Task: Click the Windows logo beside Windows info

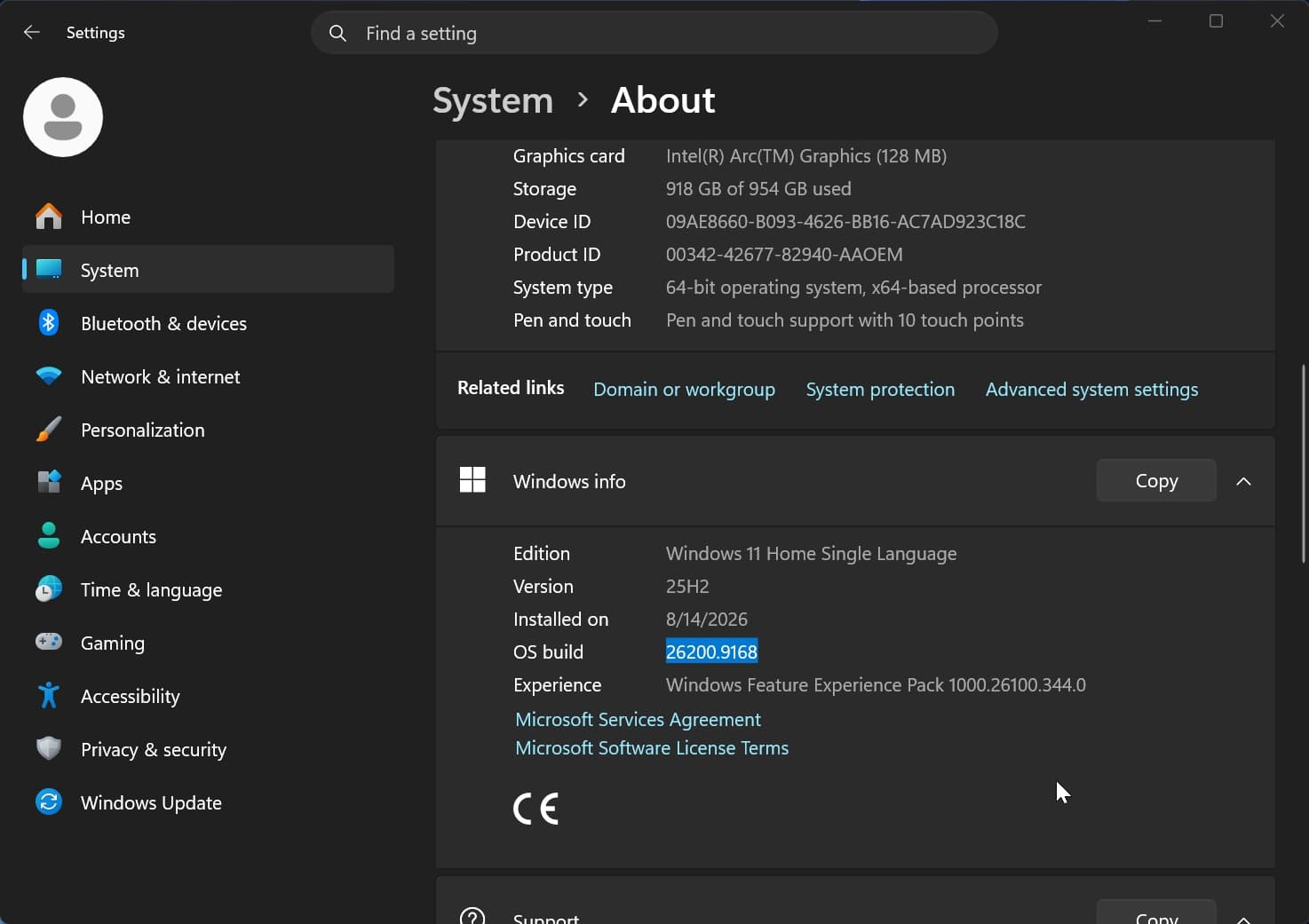Action: click(x=472, y=480)
